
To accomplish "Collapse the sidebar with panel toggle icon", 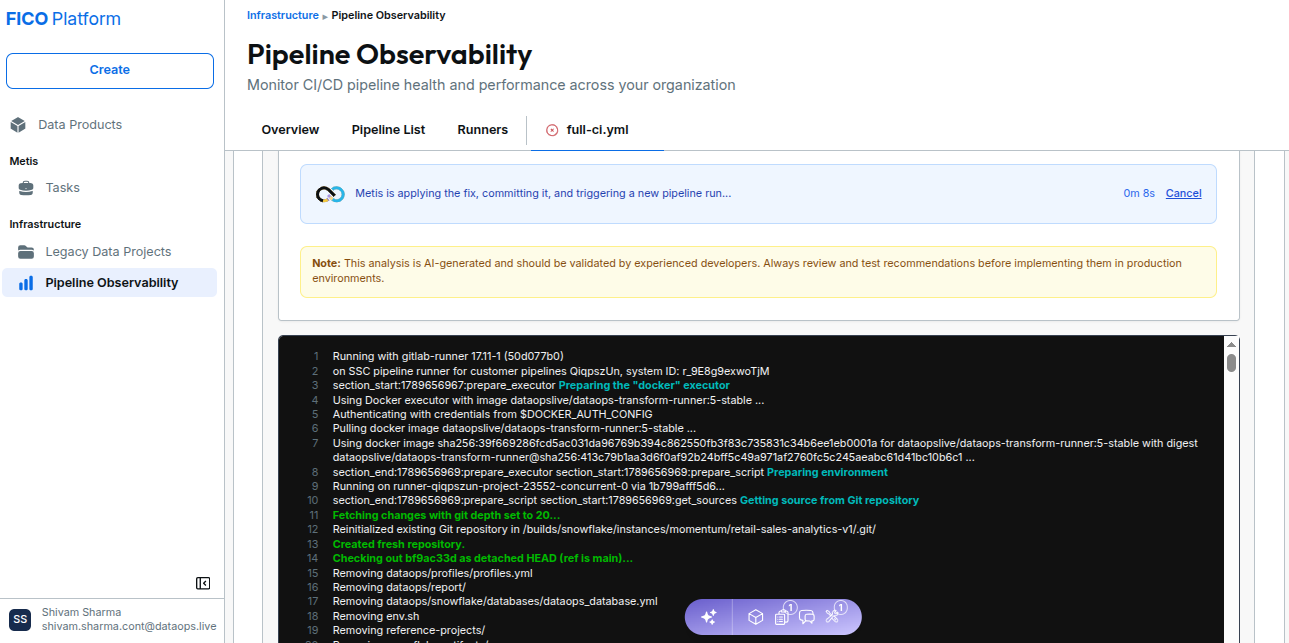I will coord(203,583).
